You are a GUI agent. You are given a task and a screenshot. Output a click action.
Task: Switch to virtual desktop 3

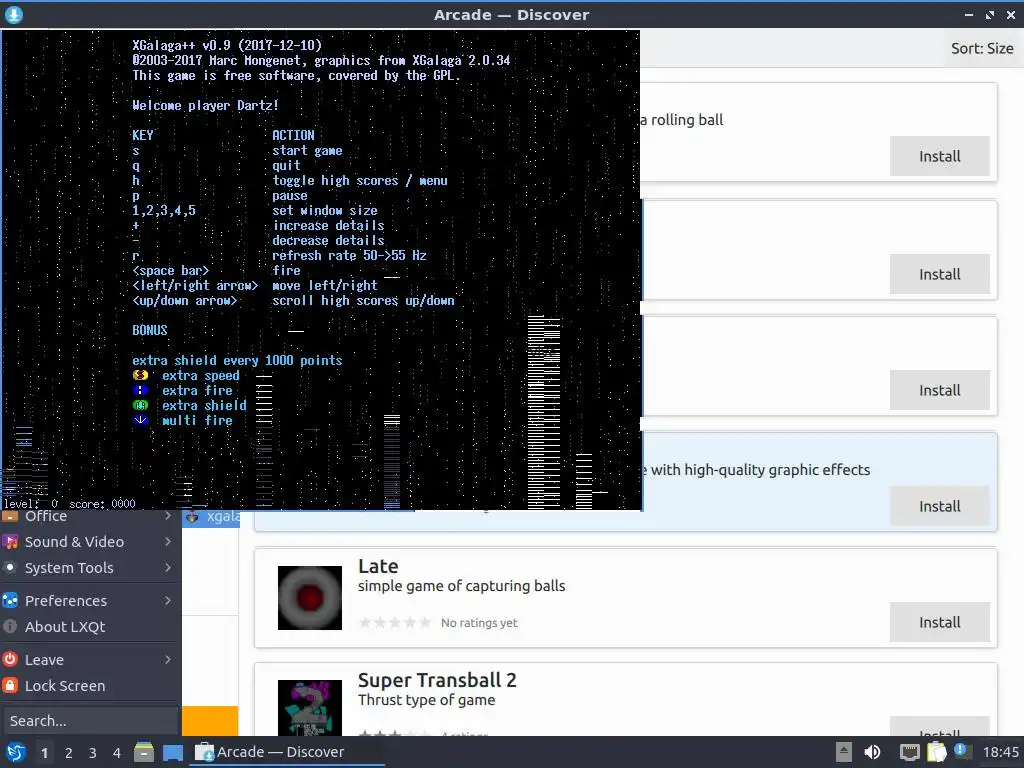(93, 753)
